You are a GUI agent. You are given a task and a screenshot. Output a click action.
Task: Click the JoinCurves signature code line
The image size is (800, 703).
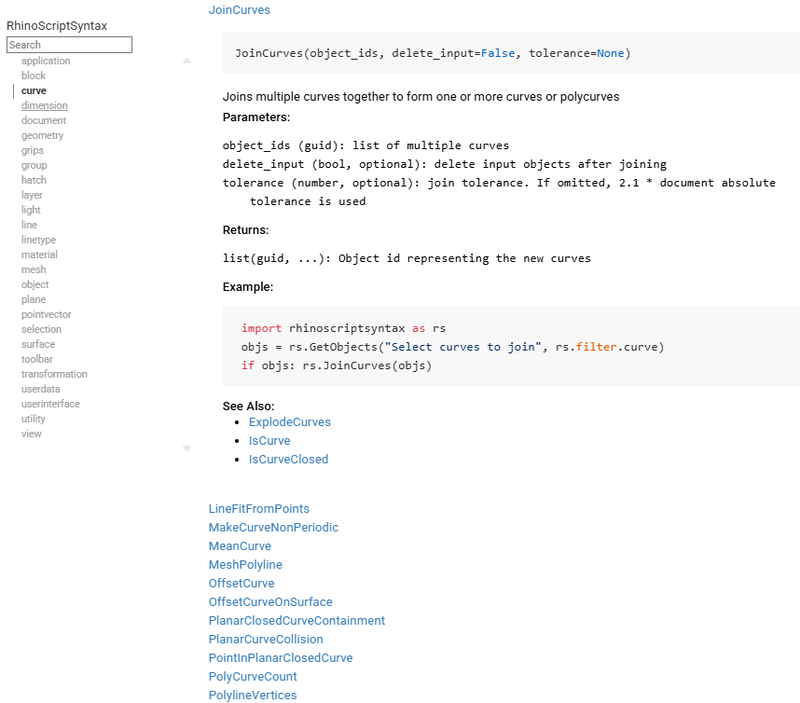click(x=433, y=53)
